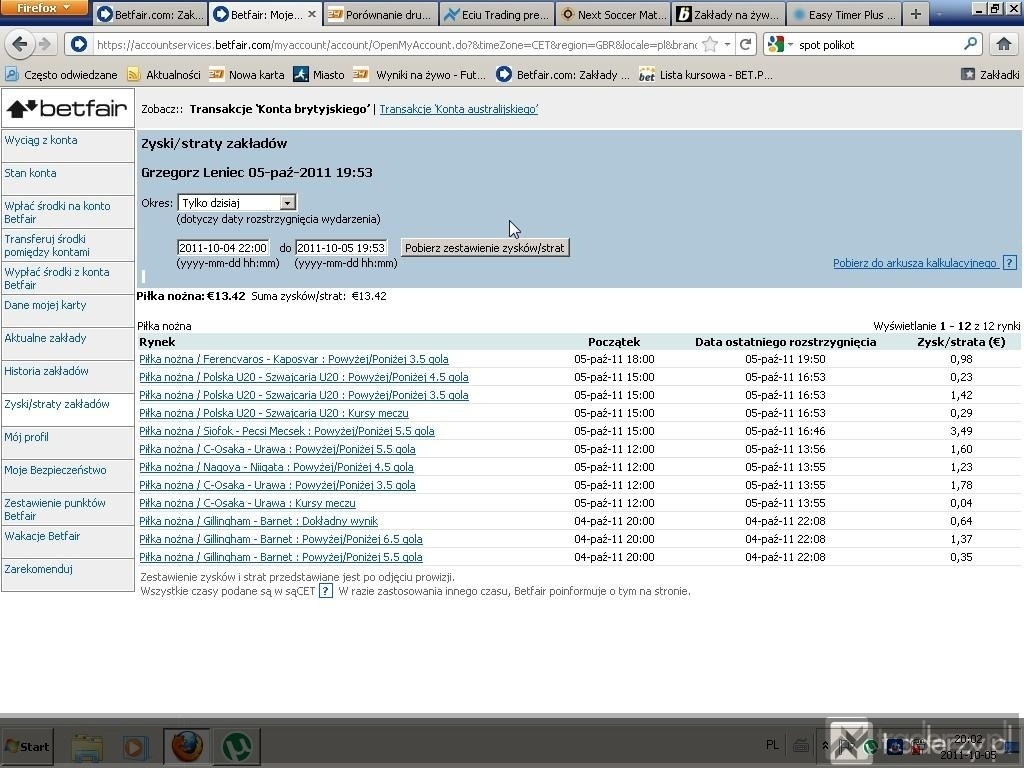1024x768 pixels.
Task: Click the bookmark star in address bar
Action: pyautogui.click(x=710, y=44)
